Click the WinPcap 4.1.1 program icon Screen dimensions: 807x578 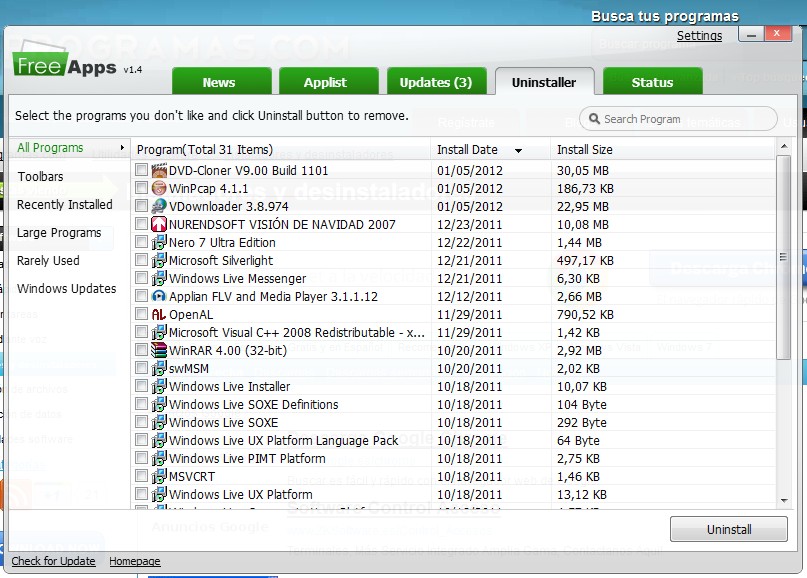coord(159,188)
